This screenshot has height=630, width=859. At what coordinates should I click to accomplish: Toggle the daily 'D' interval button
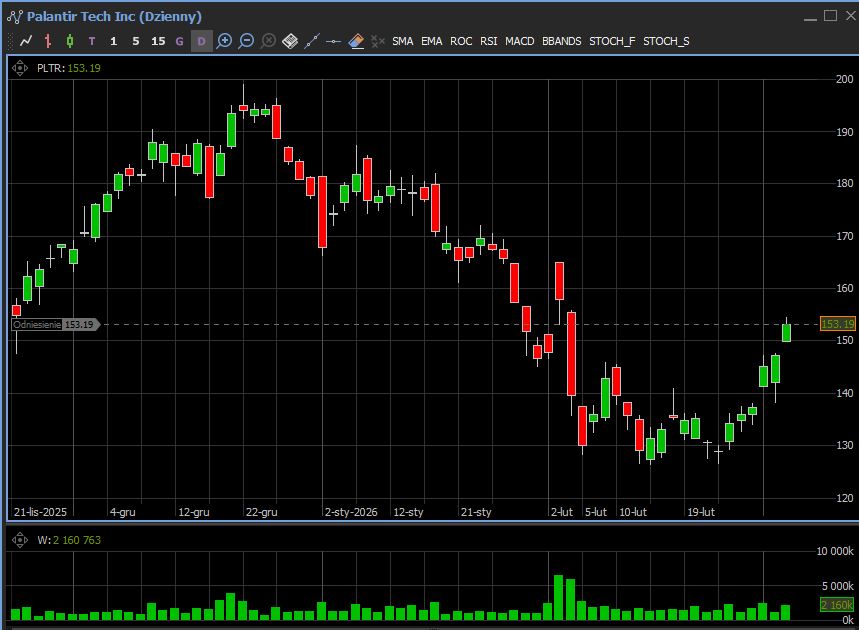(x=201, y=41)
